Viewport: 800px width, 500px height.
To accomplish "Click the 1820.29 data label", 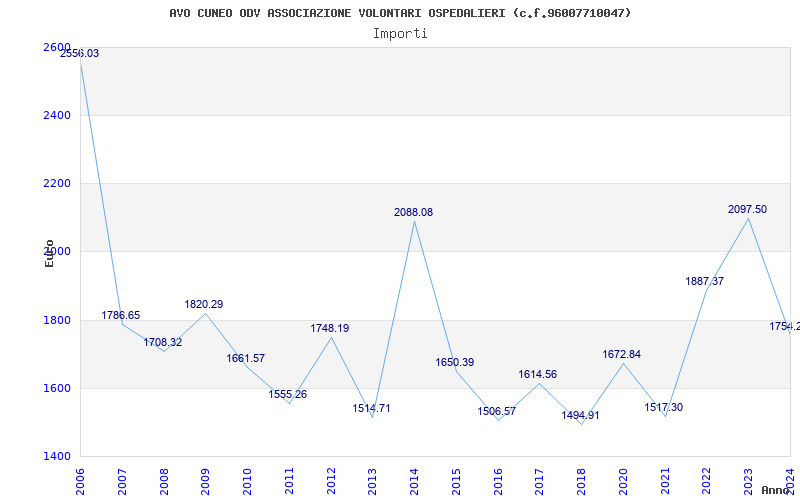I will [204, 305].
